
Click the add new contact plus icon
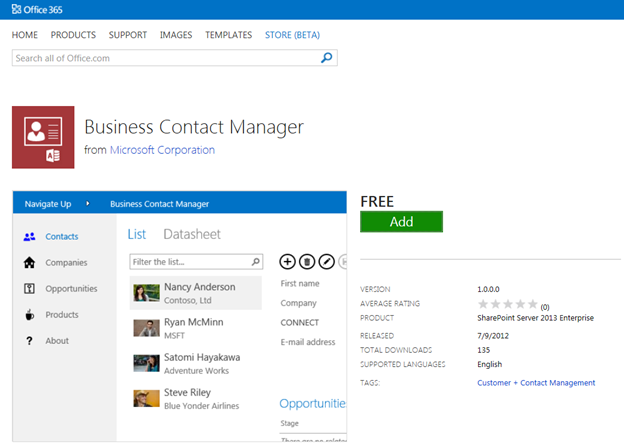coord(288,261)
